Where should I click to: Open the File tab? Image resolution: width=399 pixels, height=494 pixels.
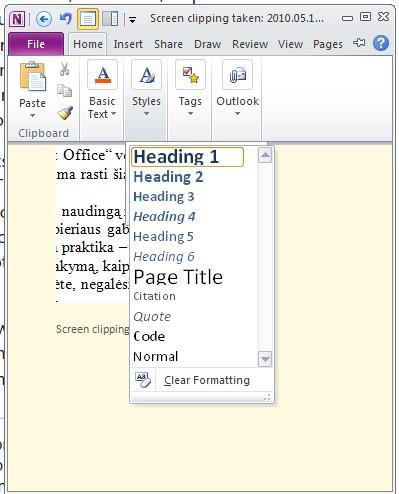[x=36, y=44]
